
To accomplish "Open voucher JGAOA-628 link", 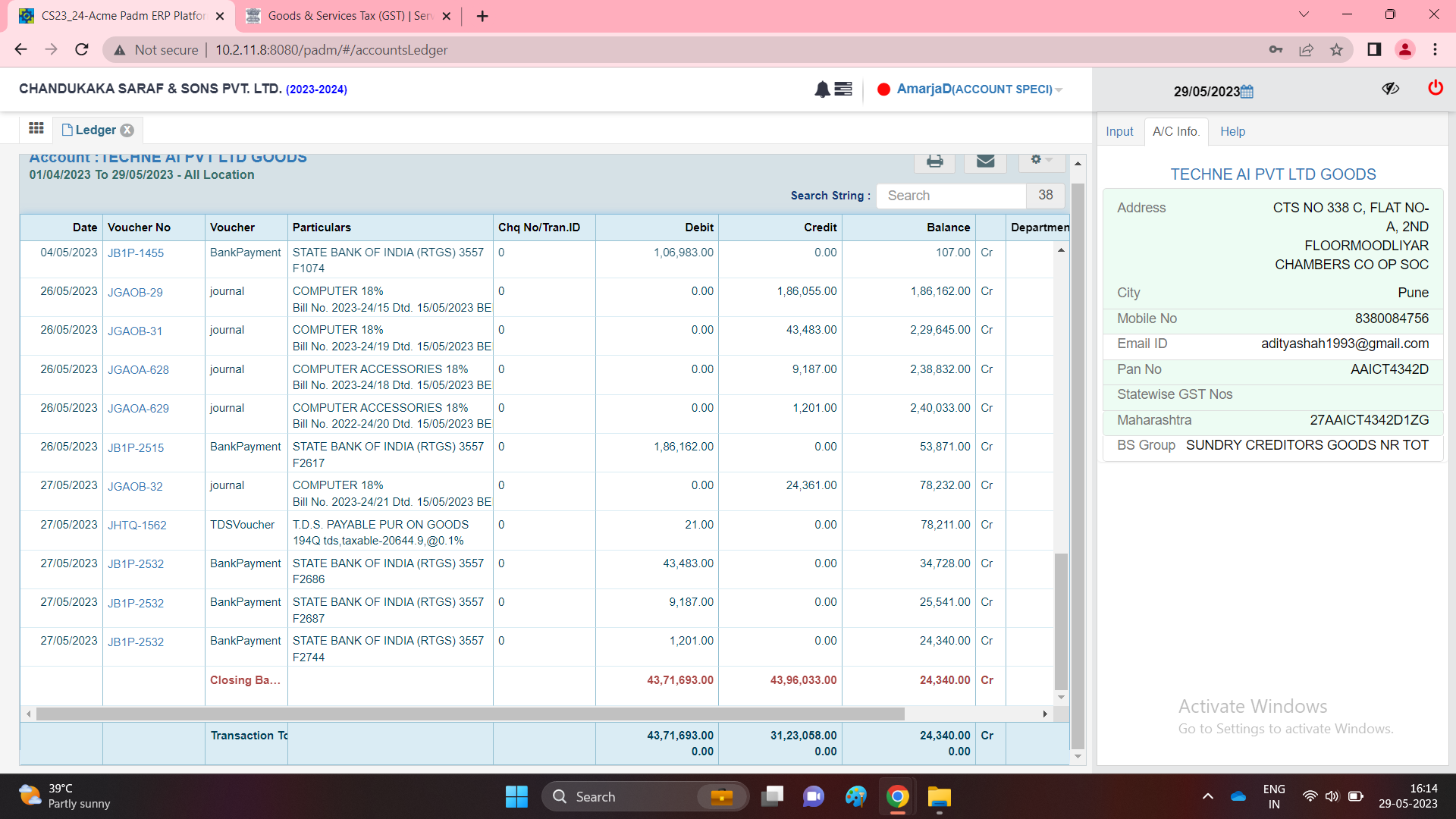I will click(138, 370).
